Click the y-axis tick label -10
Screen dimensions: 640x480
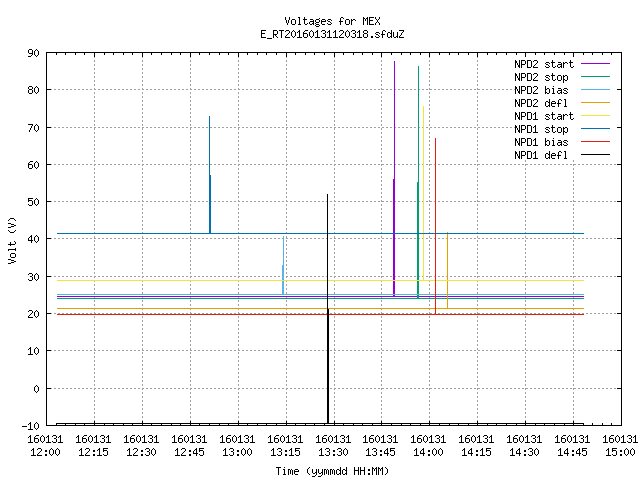[31, 426]
